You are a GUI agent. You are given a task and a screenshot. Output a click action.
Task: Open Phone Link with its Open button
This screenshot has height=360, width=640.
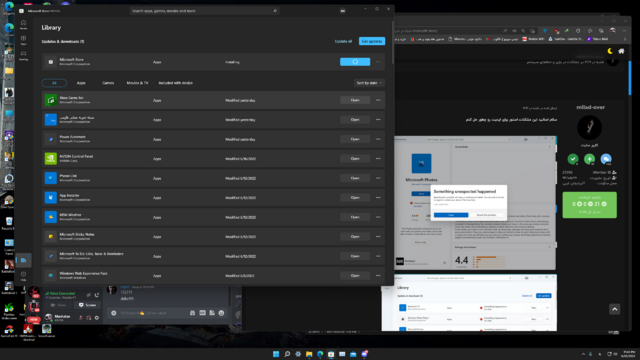[x=355, y=178]
